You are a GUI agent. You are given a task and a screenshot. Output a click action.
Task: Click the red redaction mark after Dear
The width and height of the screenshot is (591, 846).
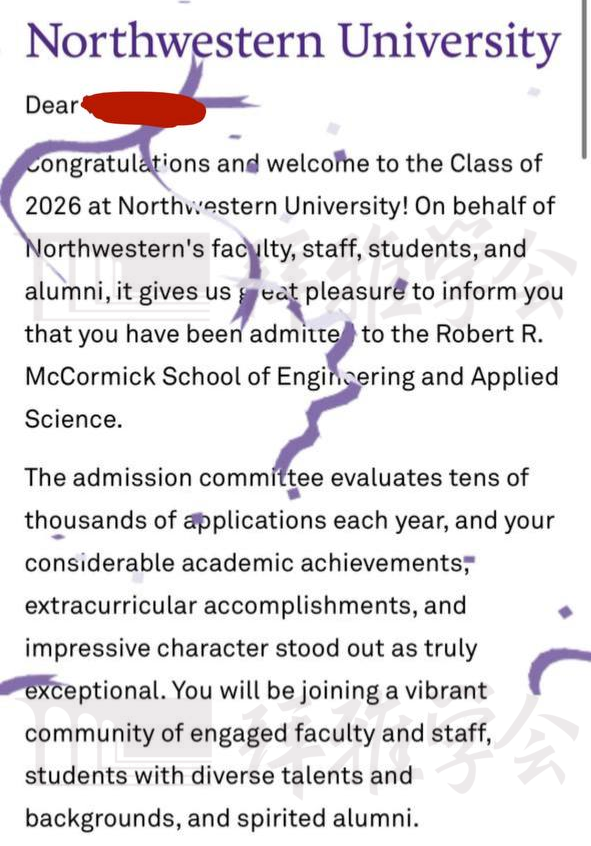click(x=143, y=110)
